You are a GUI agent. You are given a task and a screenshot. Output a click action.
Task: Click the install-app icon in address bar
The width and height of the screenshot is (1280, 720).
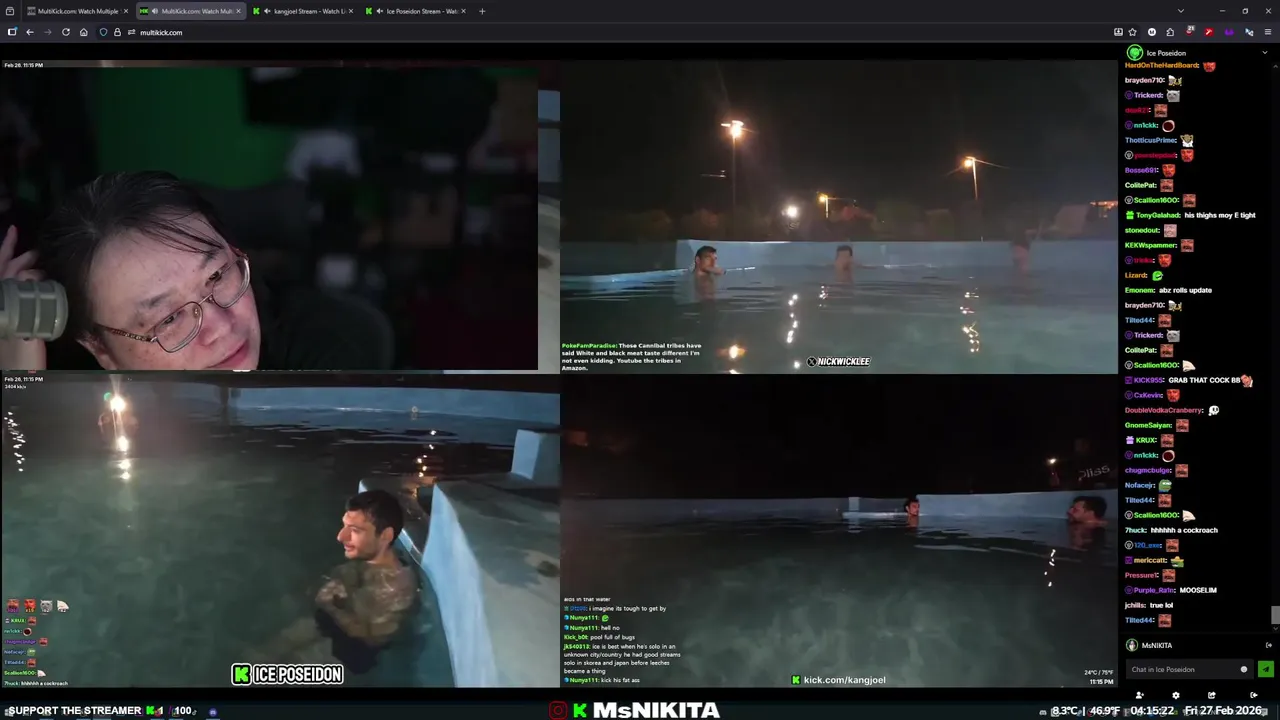[1118, 32]
